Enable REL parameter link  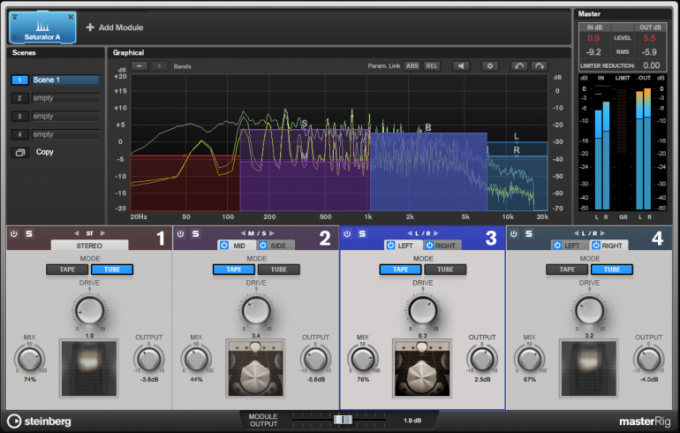click(x=432, y=66)
